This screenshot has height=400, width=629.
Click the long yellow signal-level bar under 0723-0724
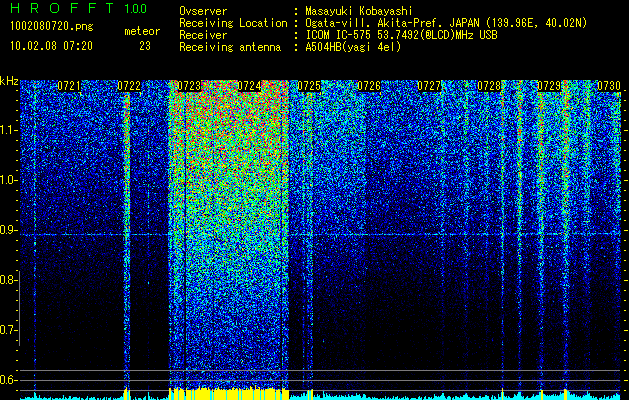pos(229,394)
